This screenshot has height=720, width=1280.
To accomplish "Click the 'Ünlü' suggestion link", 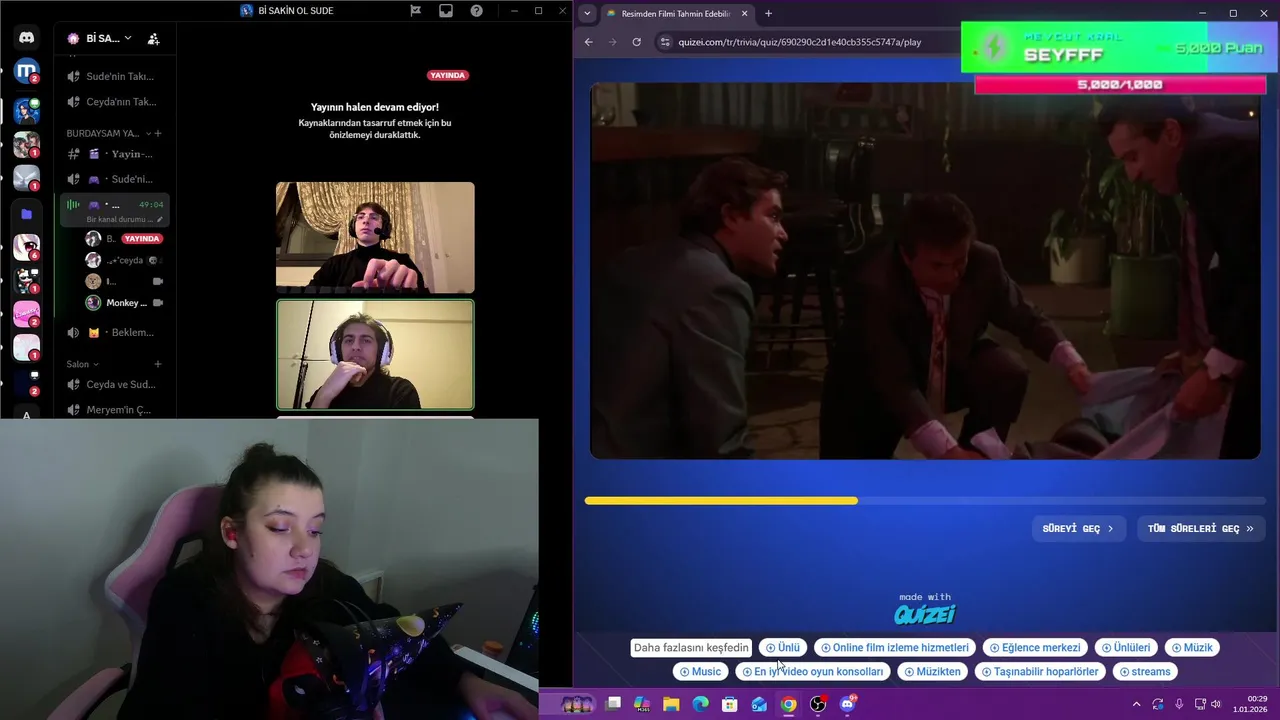I will [x=782, y=648].
